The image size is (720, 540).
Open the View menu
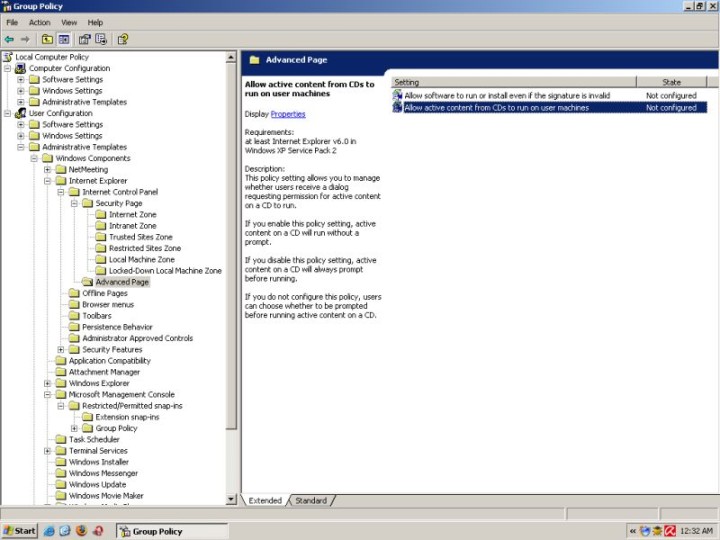click(68, 22)
